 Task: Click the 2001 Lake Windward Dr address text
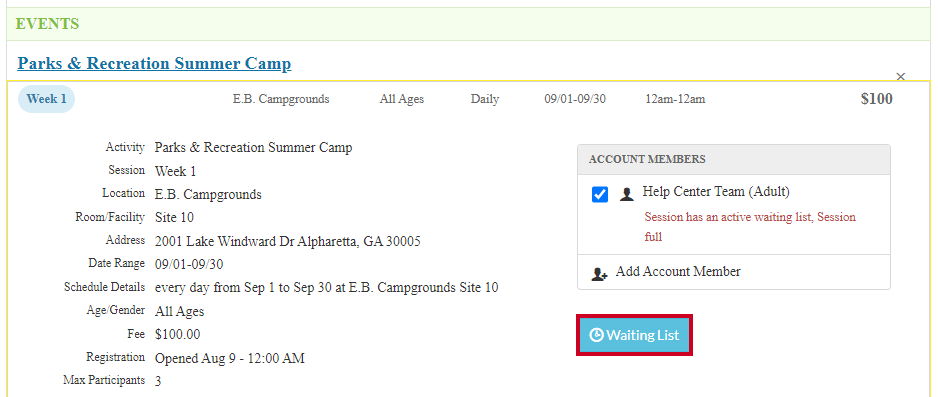click(287, 242)
